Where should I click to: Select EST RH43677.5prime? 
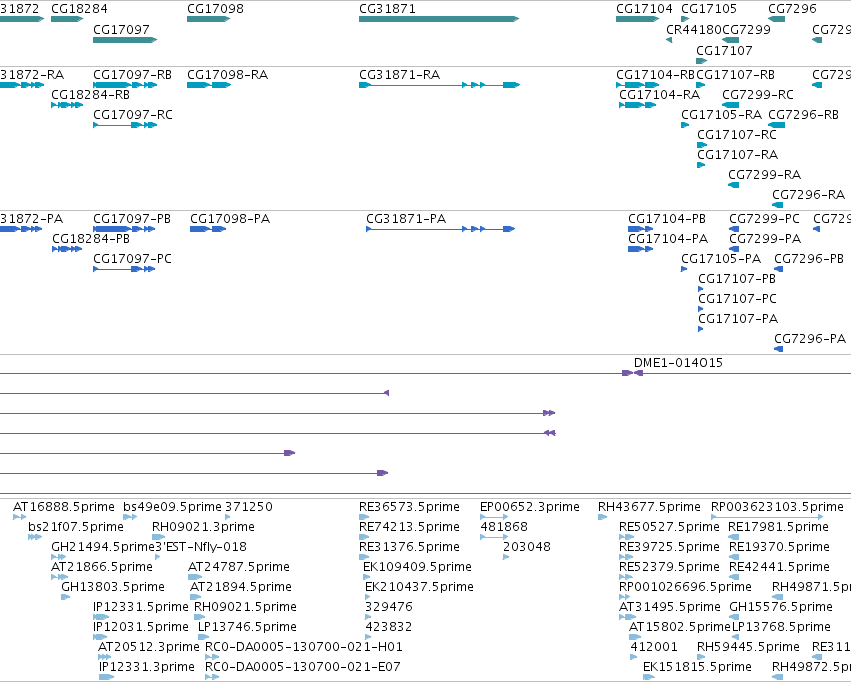[x=602, y=517]
